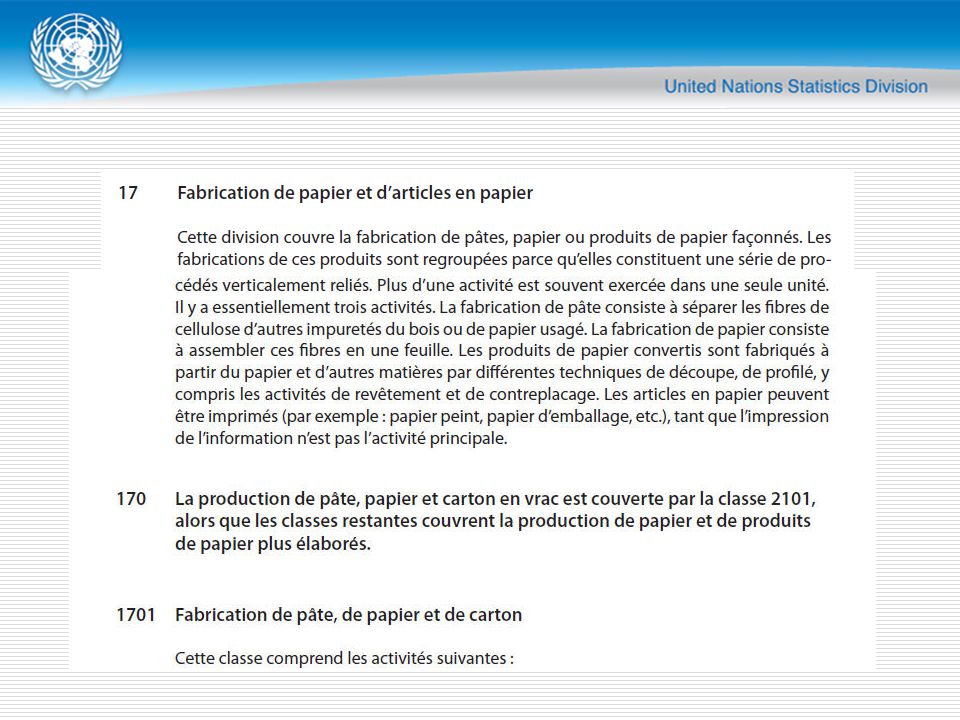
Task: Select the division code 17
Action: (x=128, y=193)
